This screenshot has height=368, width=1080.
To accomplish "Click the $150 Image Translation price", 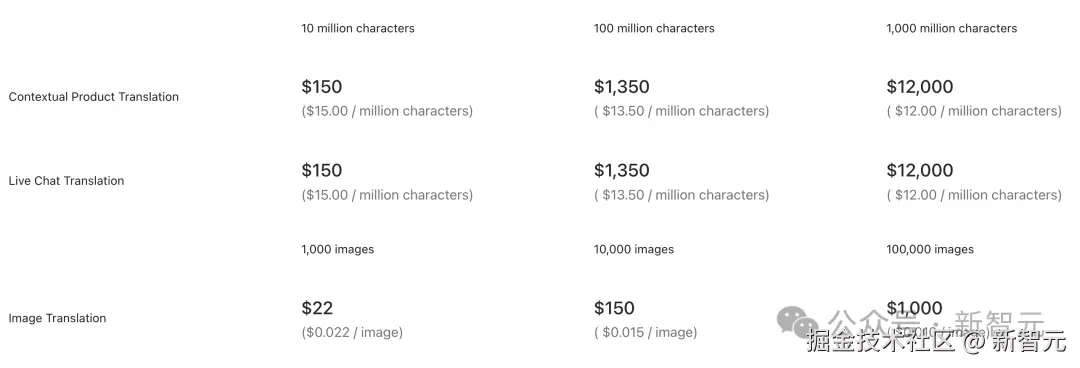I will coord(614,308).
